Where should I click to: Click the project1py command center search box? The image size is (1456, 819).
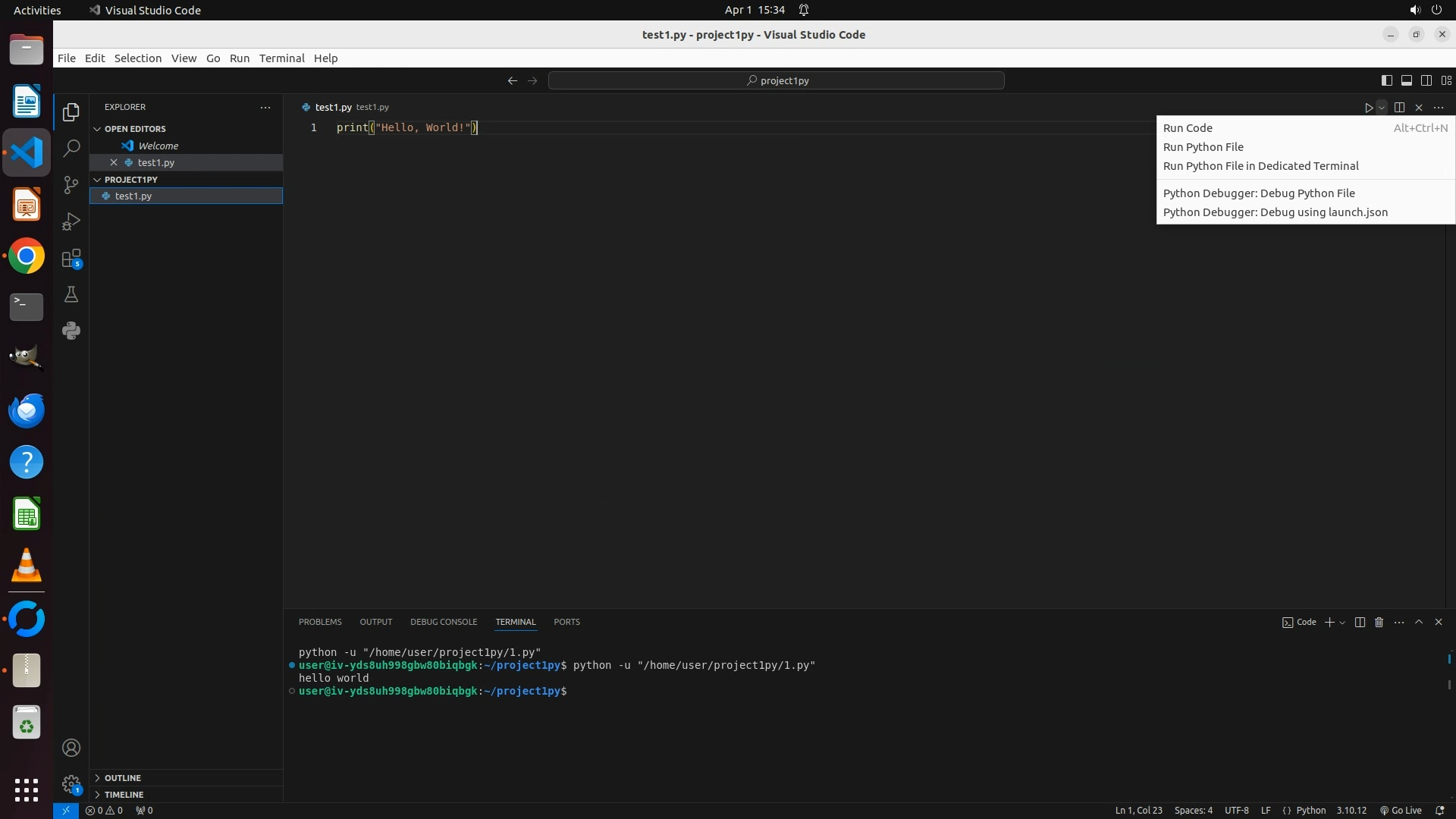click(777, 80)
